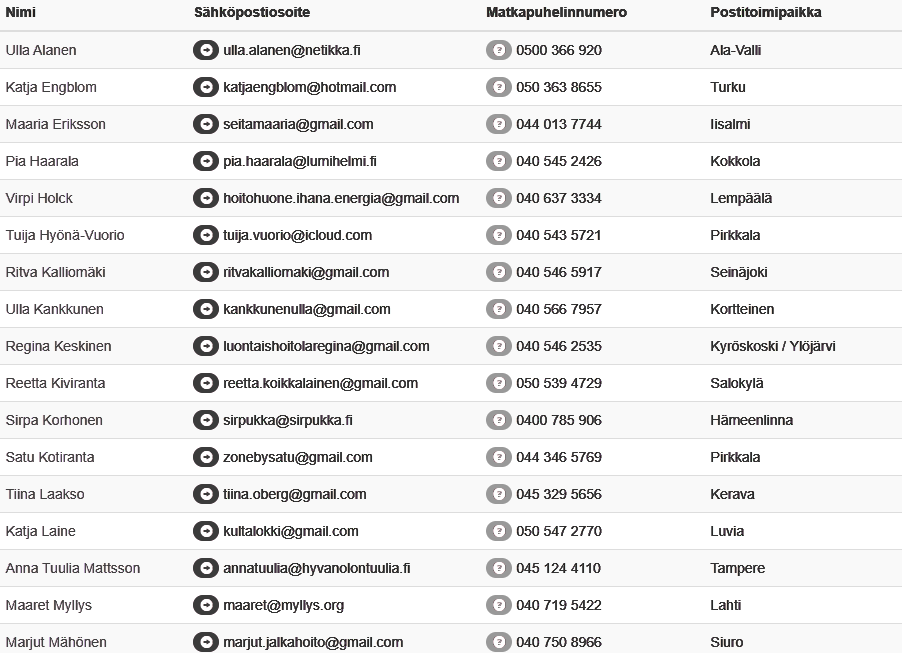Open email link kultalokki@gmail.com
The height and width of the screenshot is (653, 902).
pos(290,531)
